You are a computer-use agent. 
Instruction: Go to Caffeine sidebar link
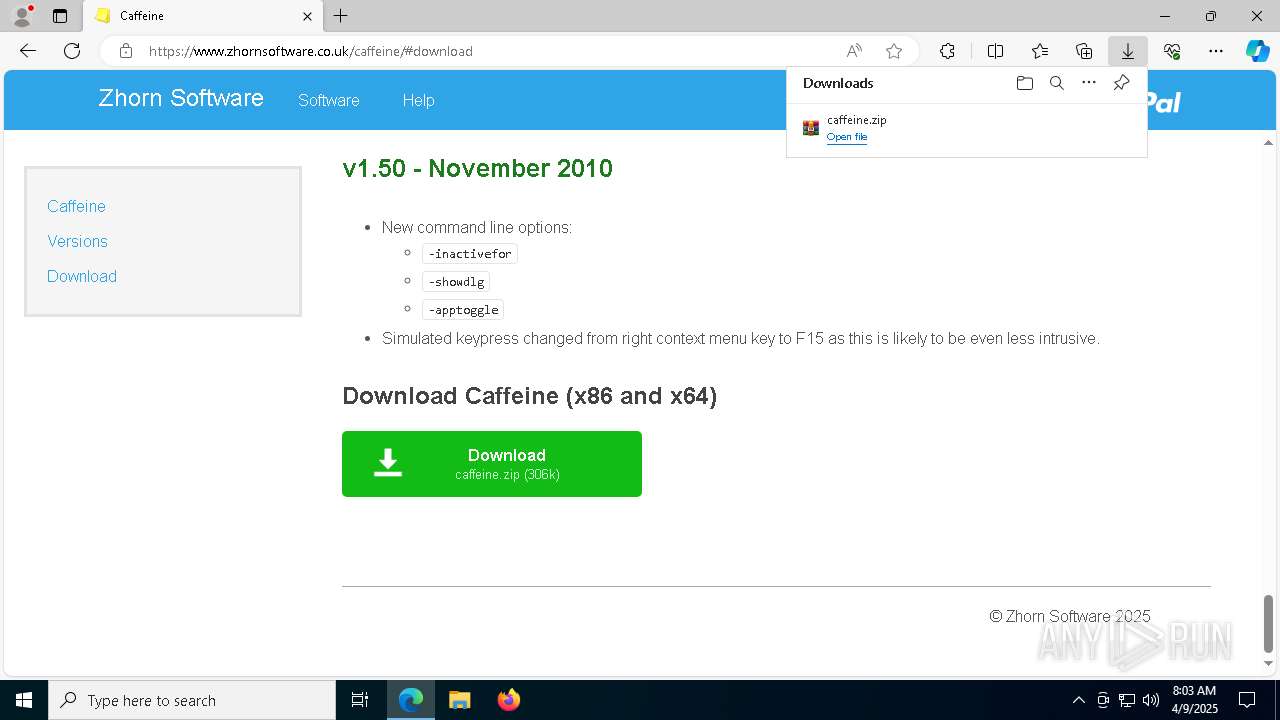76,206
